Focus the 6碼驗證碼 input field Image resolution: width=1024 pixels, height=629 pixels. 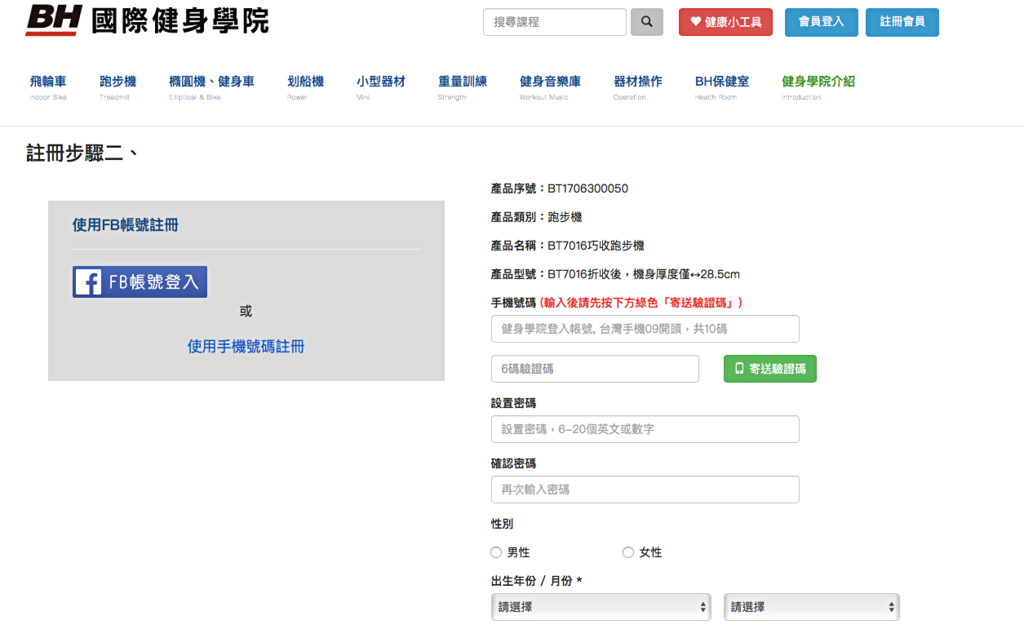point(594,369)
